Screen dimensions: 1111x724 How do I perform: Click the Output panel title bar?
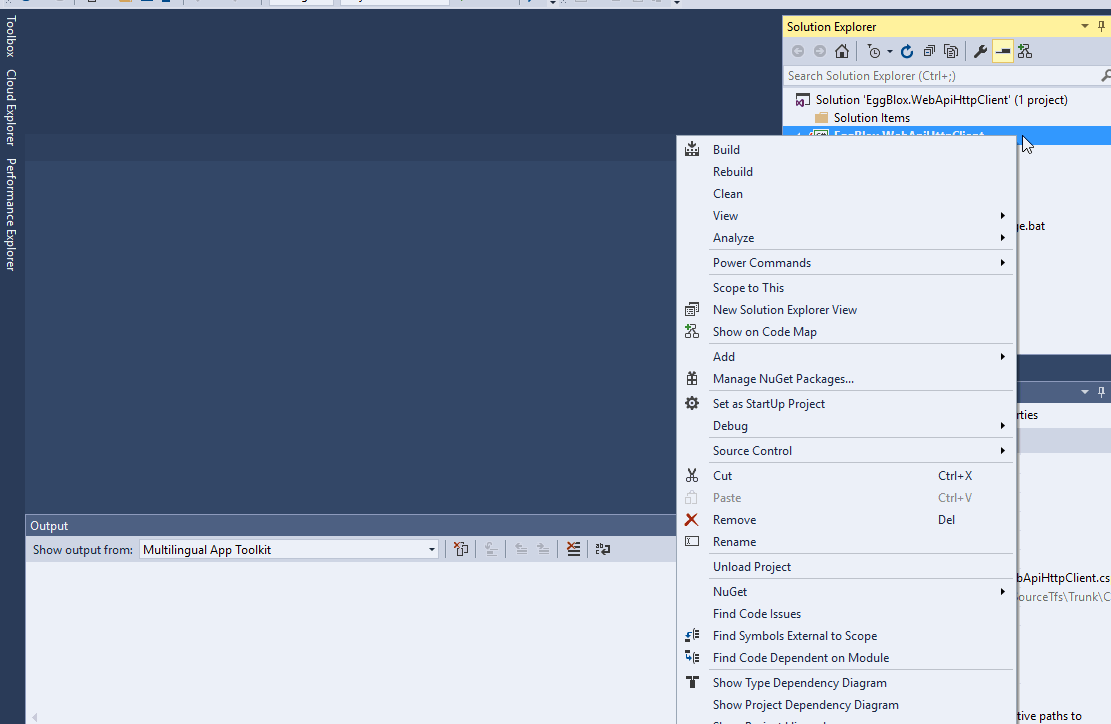tap(351, 526)
